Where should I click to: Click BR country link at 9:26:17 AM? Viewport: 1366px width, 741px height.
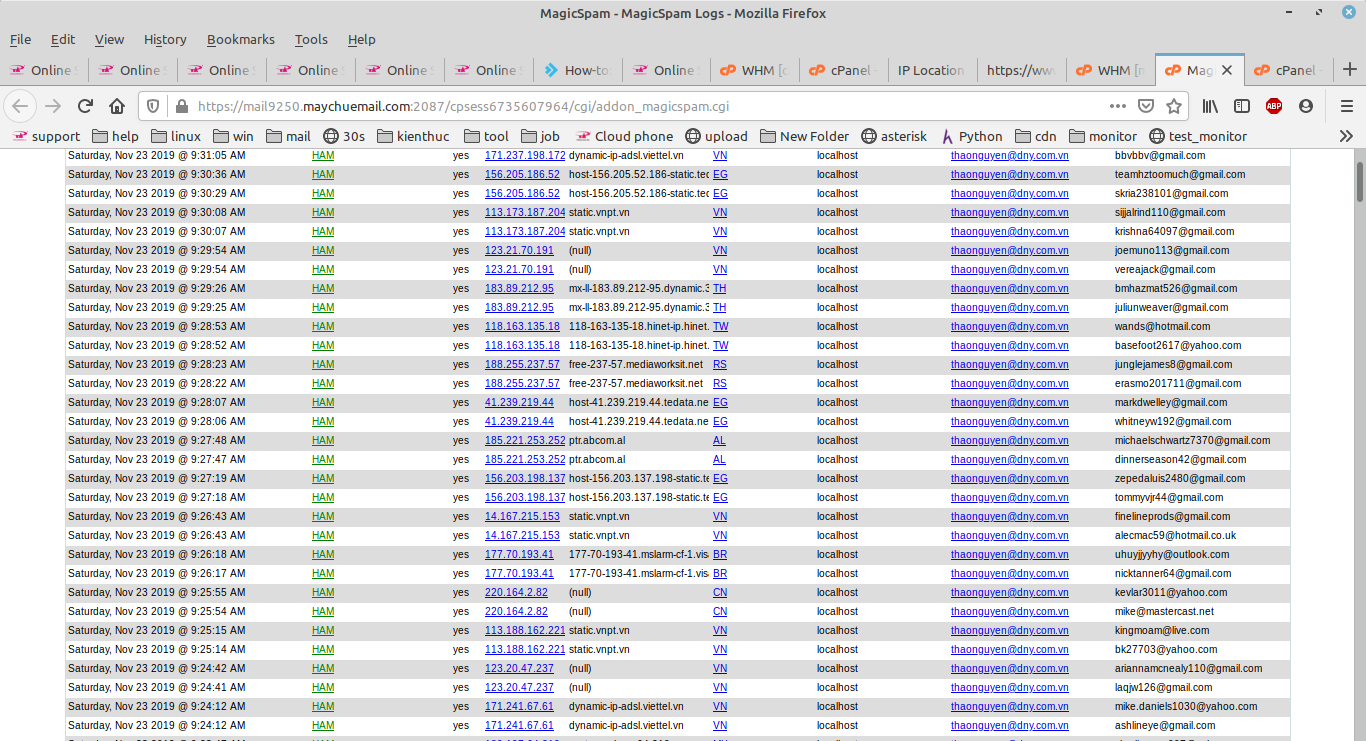pos(720,573)
